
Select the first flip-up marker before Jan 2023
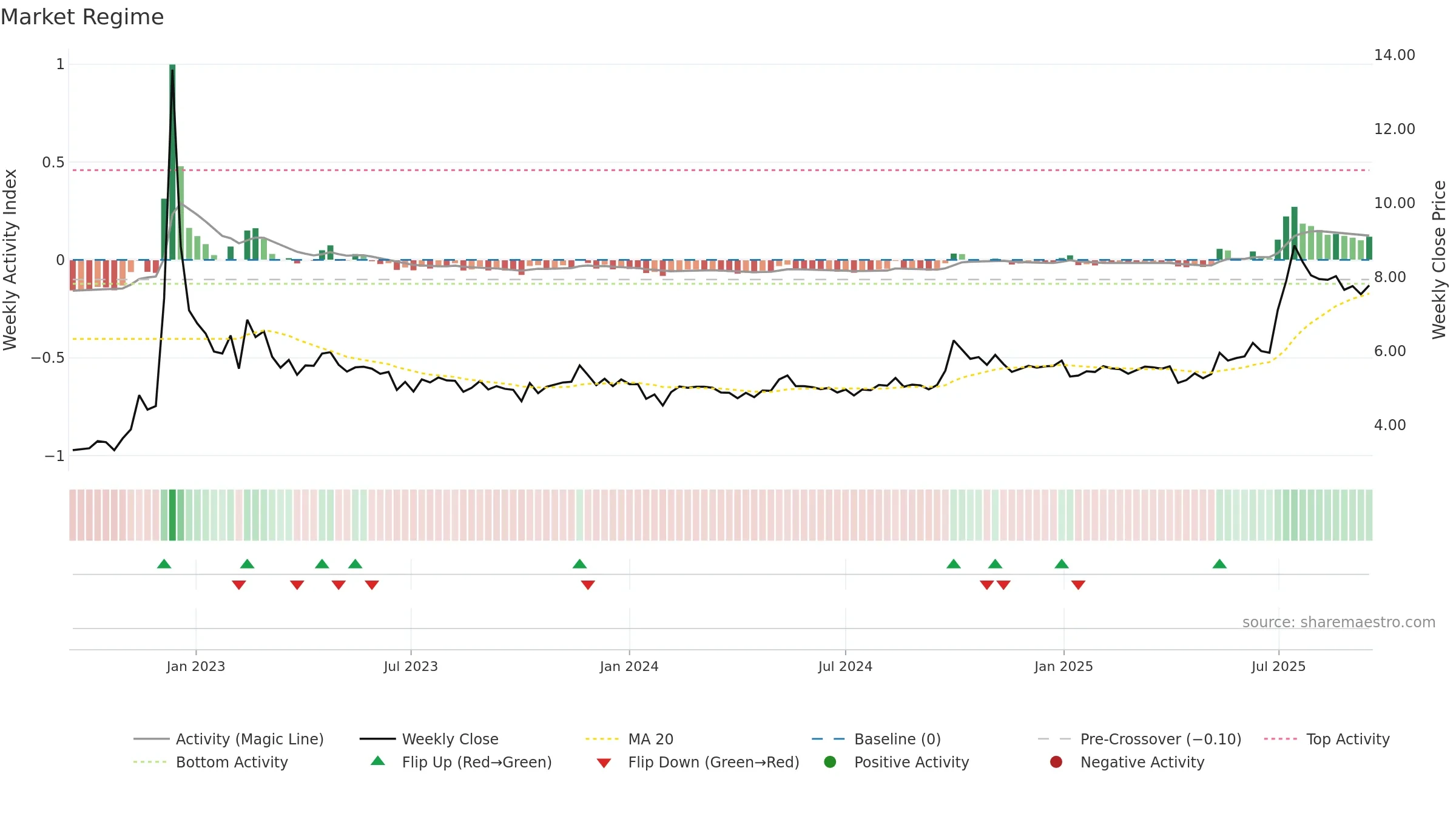tap(164, 564)
